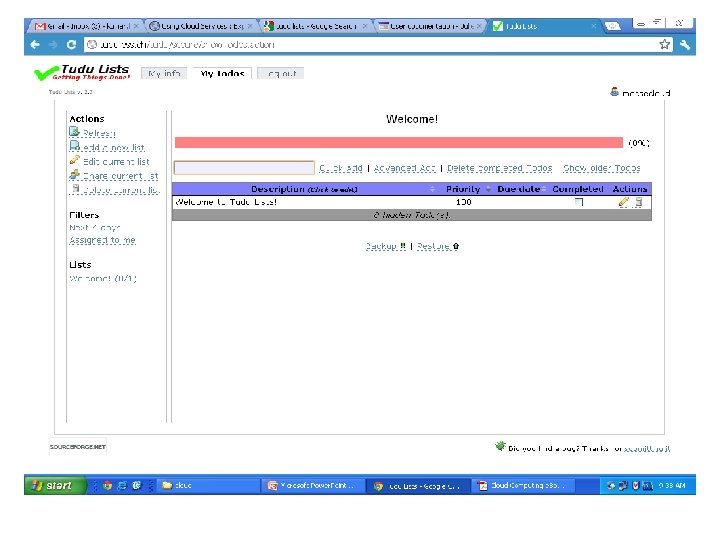Switch to the User customer browser tab
This screenshot has height=540, width=720.
tap(430, 26)
